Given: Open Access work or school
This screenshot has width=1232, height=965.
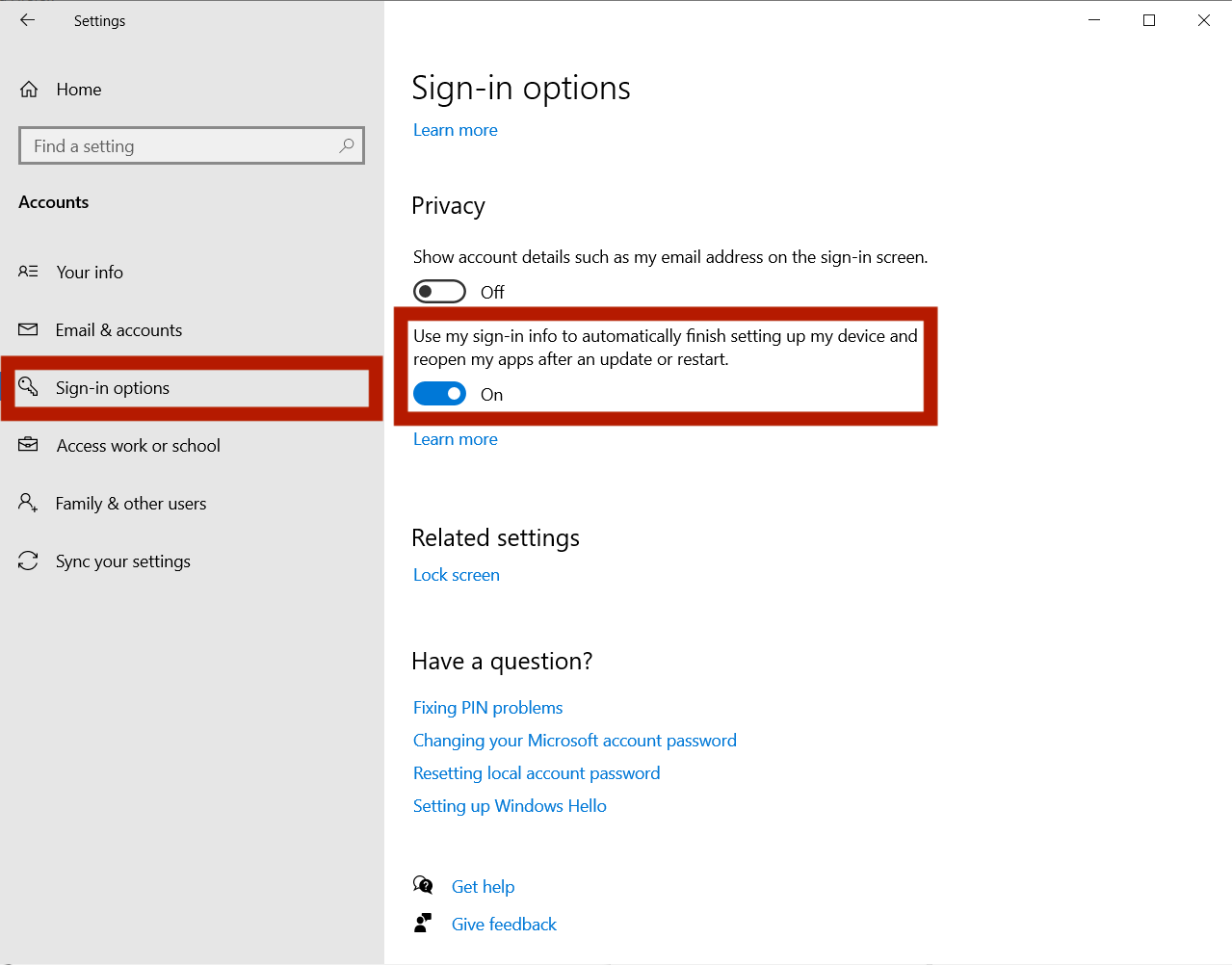Looking at the screenshot, I should (139, 446).
